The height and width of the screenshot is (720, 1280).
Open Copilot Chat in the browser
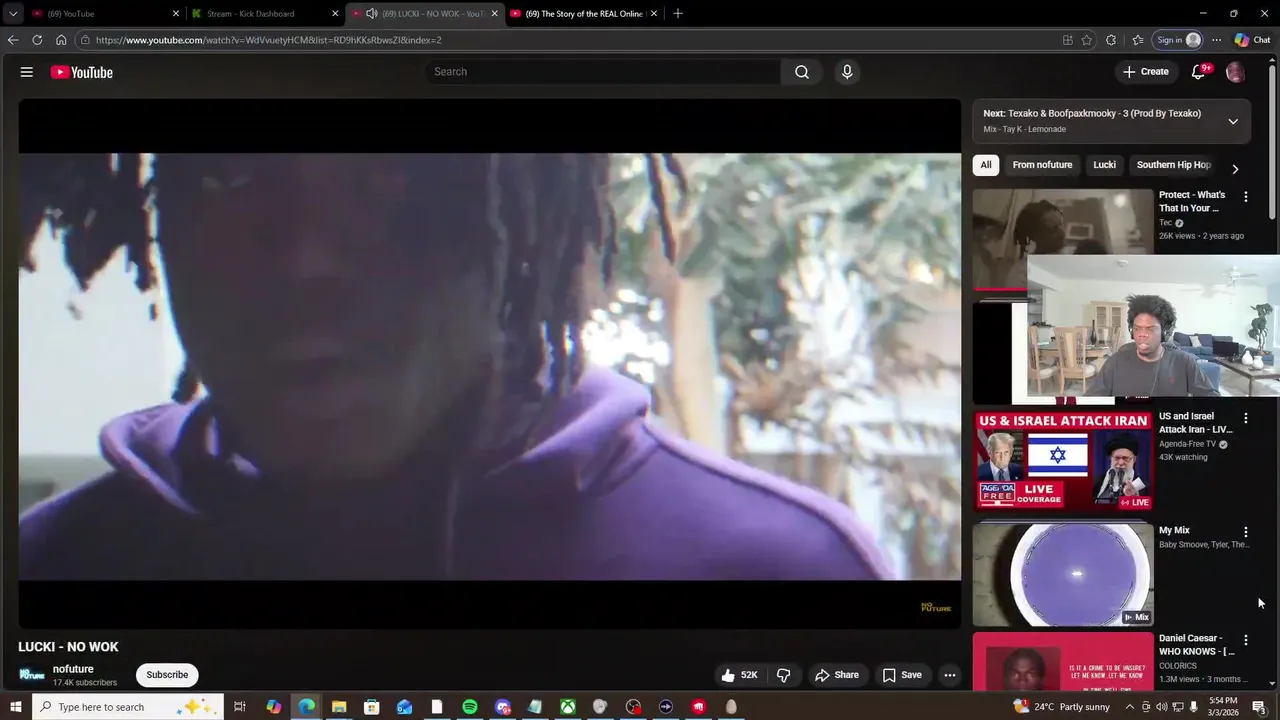1253,40
